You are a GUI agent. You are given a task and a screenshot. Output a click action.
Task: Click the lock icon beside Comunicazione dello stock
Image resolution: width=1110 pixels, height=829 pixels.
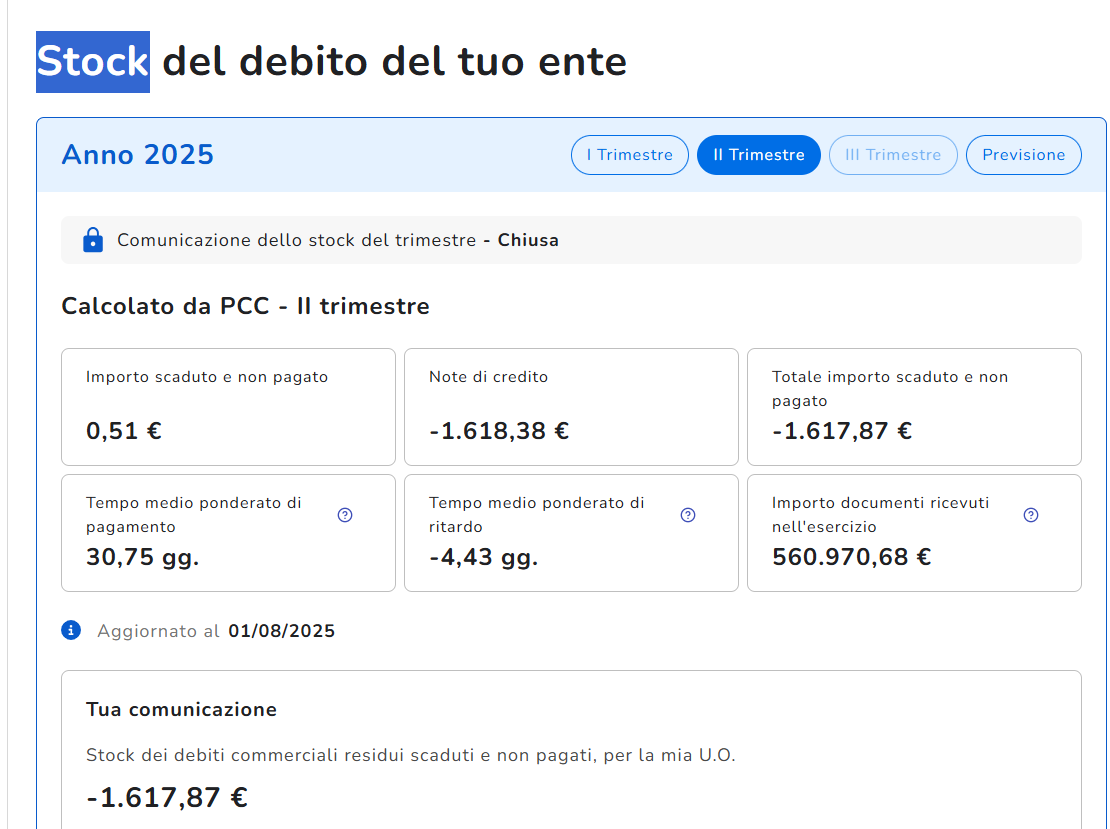coord(93,240)
